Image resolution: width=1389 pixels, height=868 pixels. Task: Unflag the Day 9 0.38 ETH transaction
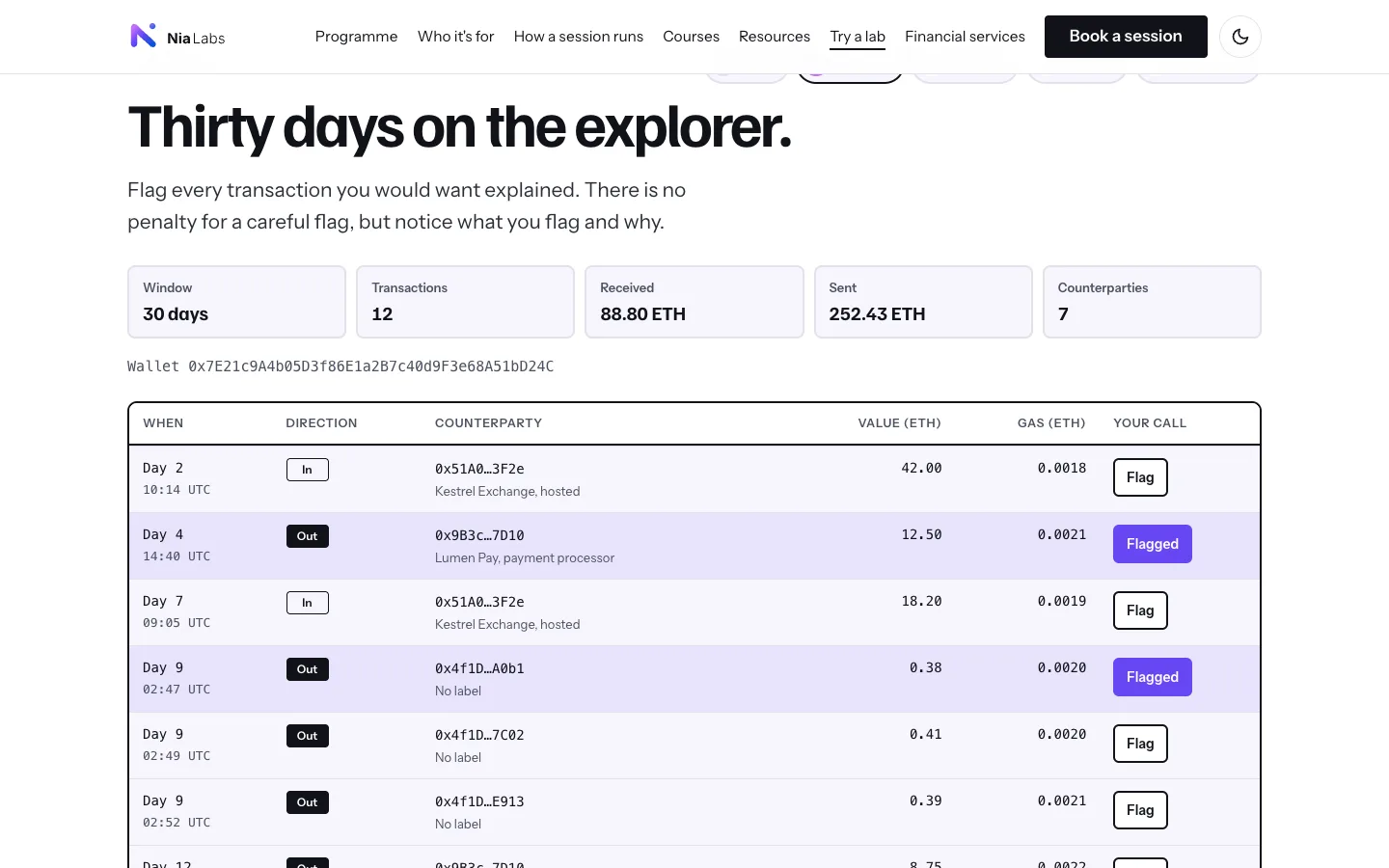(x=1153, y=677)
